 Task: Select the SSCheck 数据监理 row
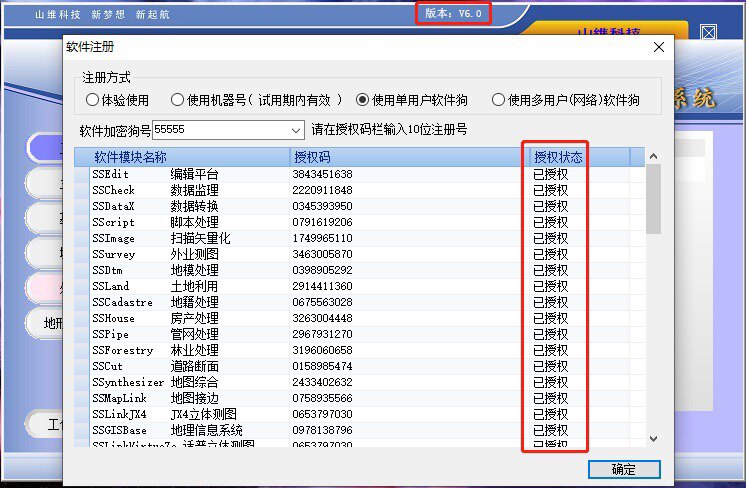coord(360,190)
